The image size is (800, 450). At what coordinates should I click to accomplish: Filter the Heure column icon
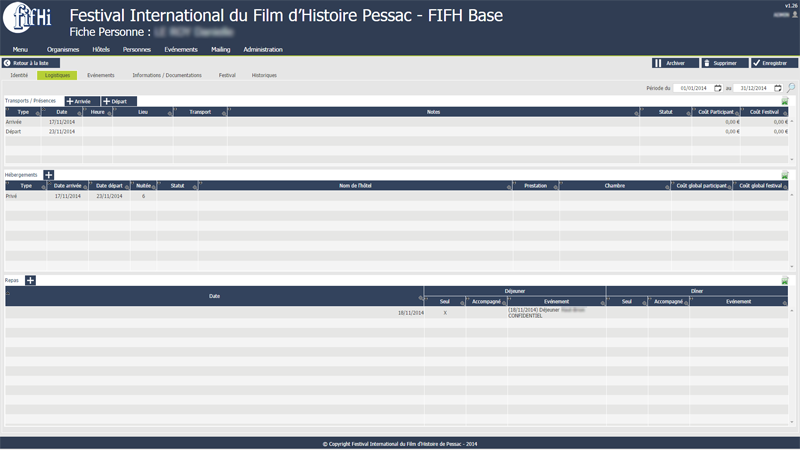tap(109, 113)
